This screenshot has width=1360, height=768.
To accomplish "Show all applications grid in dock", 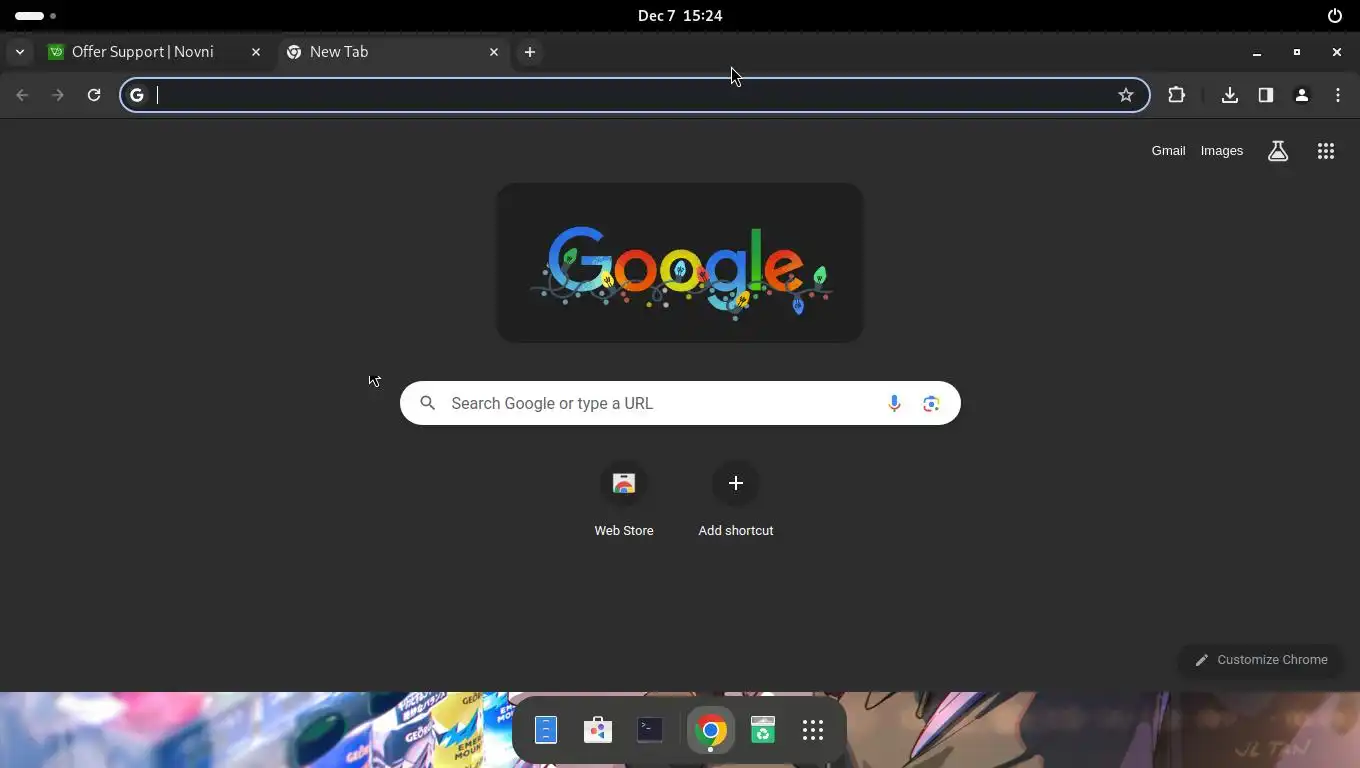I will pyautogui.click(x=813, y=731).
